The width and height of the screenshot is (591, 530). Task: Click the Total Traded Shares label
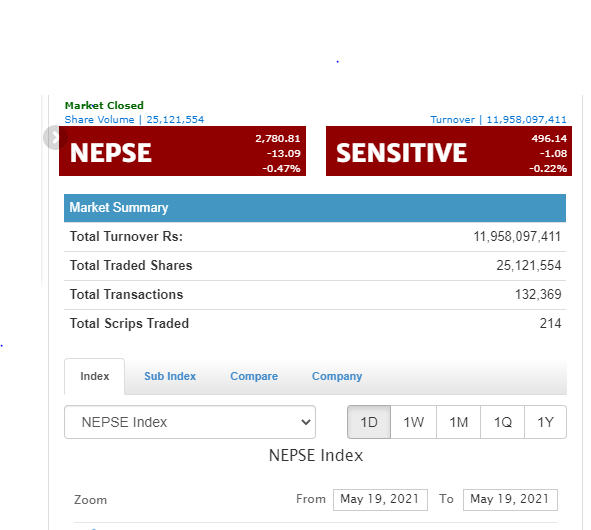tap(131, 266)
